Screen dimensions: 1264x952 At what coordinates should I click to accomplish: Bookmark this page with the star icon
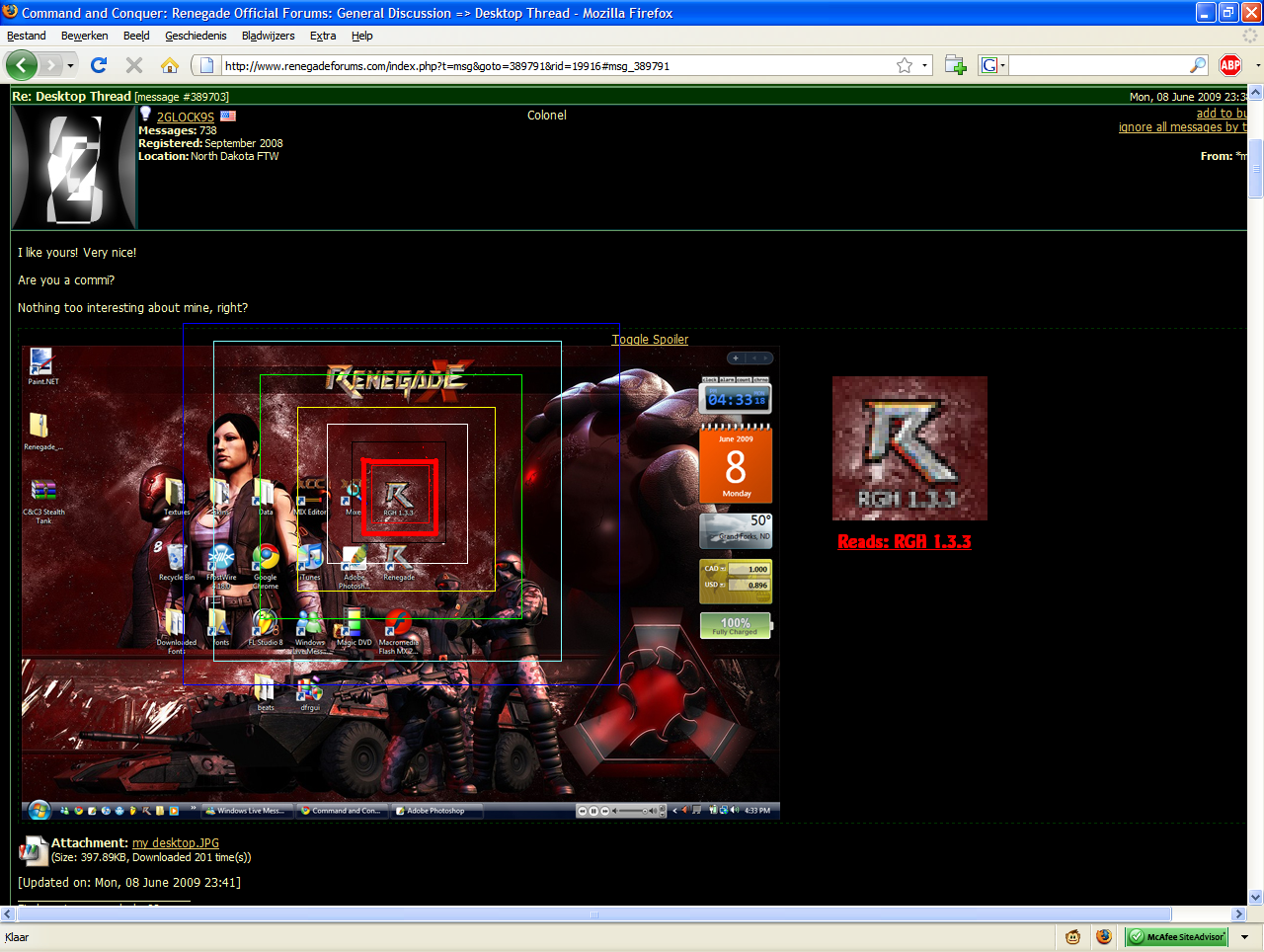[904, 66]
